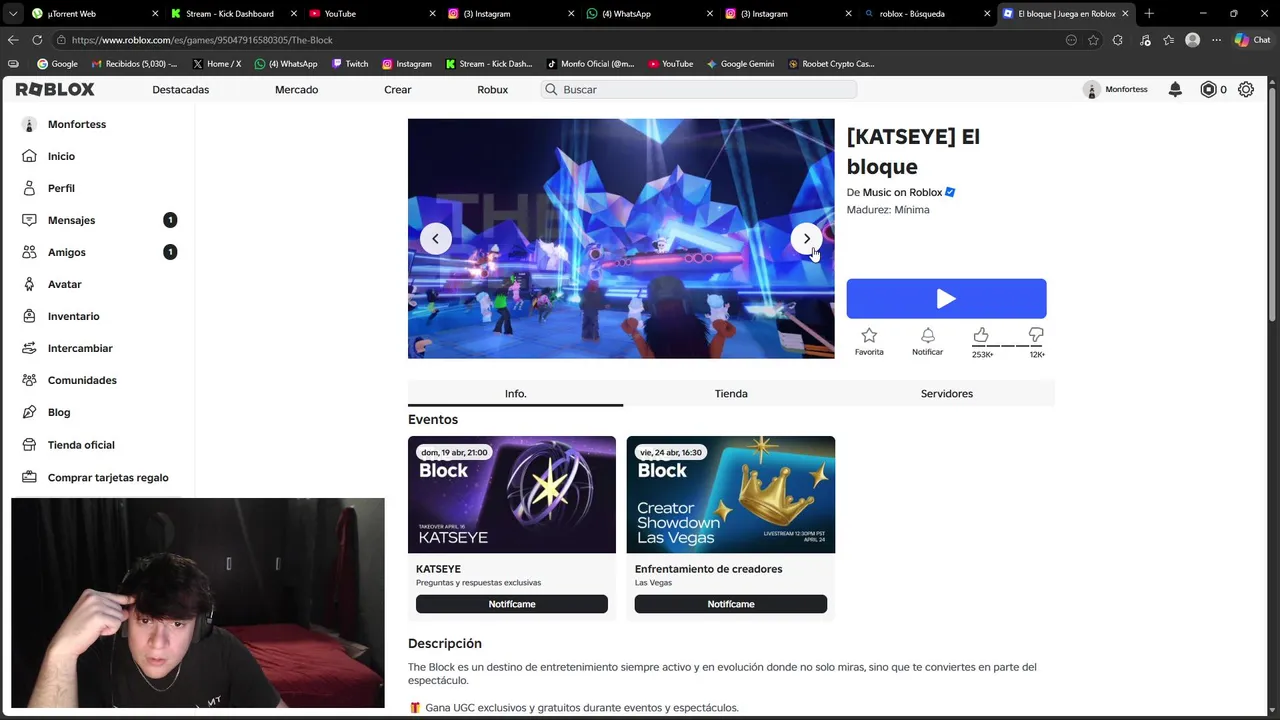The height and width of the screenshot is (720, 1280).
Task: Switch to roblox - Búsqueda browser tab
Action: click(926, 13)
